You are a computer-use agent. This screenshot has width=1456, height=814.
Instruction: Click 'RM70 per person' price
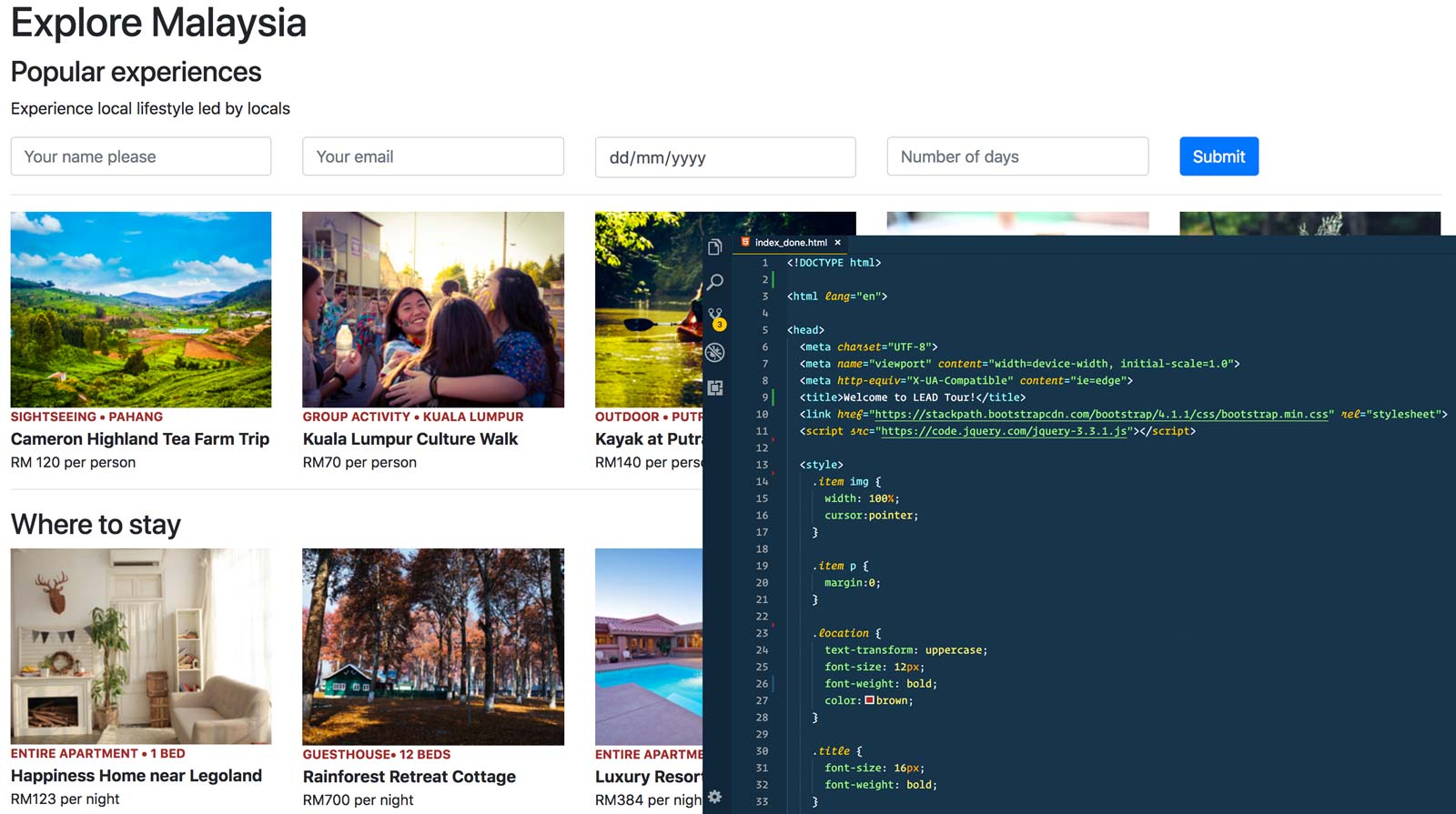click(359, 462)
